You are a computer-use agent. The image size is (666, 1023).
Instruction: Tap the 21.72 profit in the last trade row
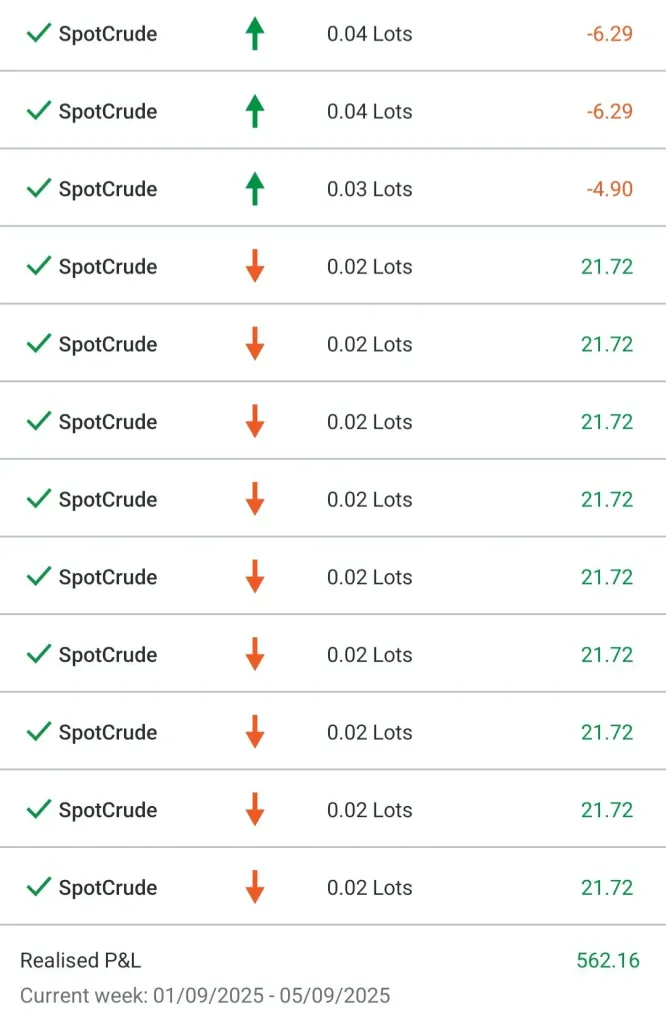[607, 888]
